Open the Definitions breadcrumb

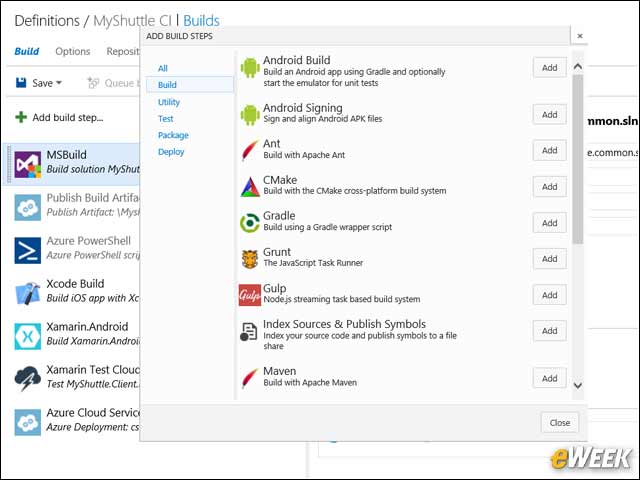[47, 21]
